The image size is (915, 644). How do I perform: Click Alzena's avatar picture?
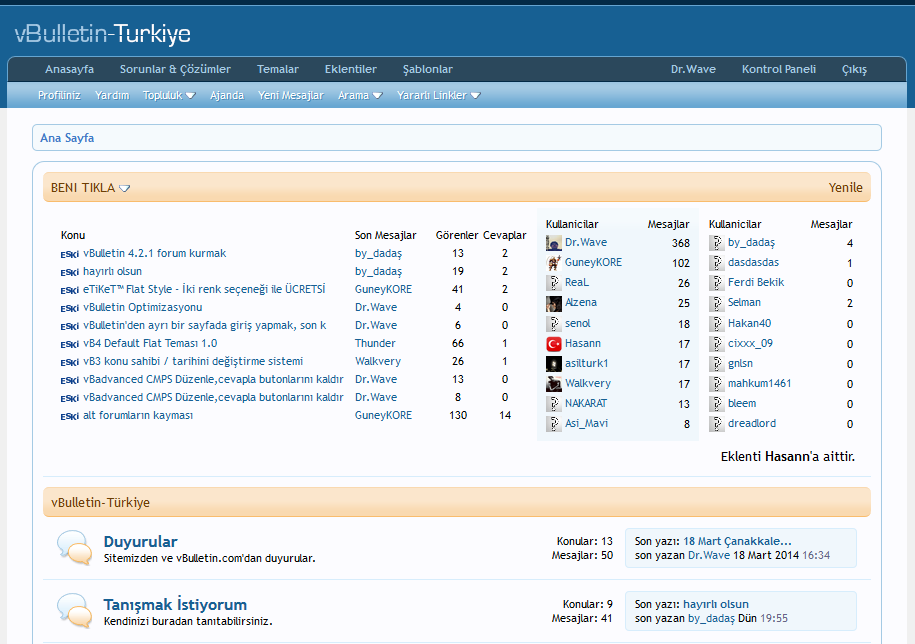click(553, 303)
